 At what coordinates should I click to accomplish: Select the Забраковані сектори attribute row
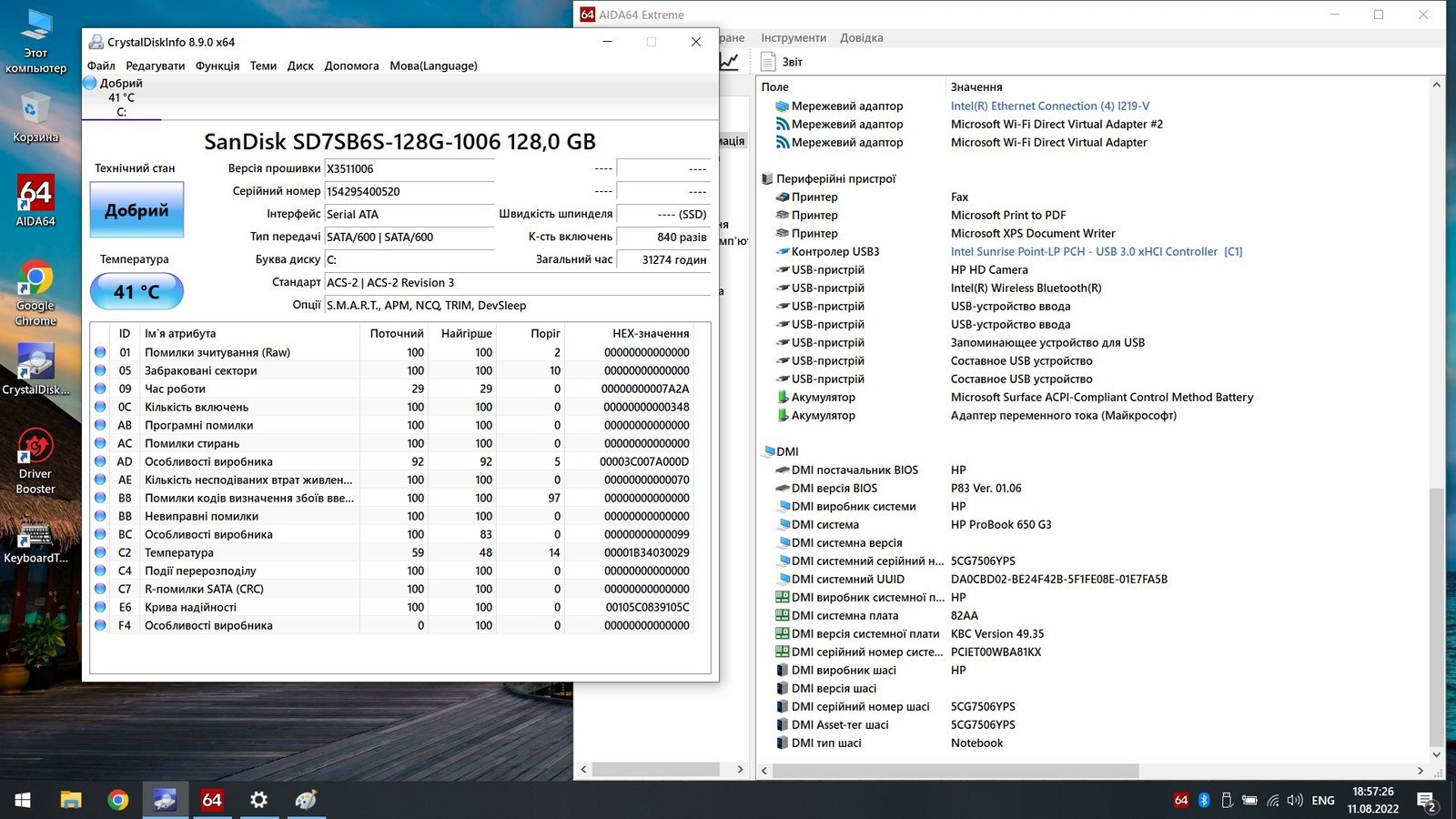(391, 370)
